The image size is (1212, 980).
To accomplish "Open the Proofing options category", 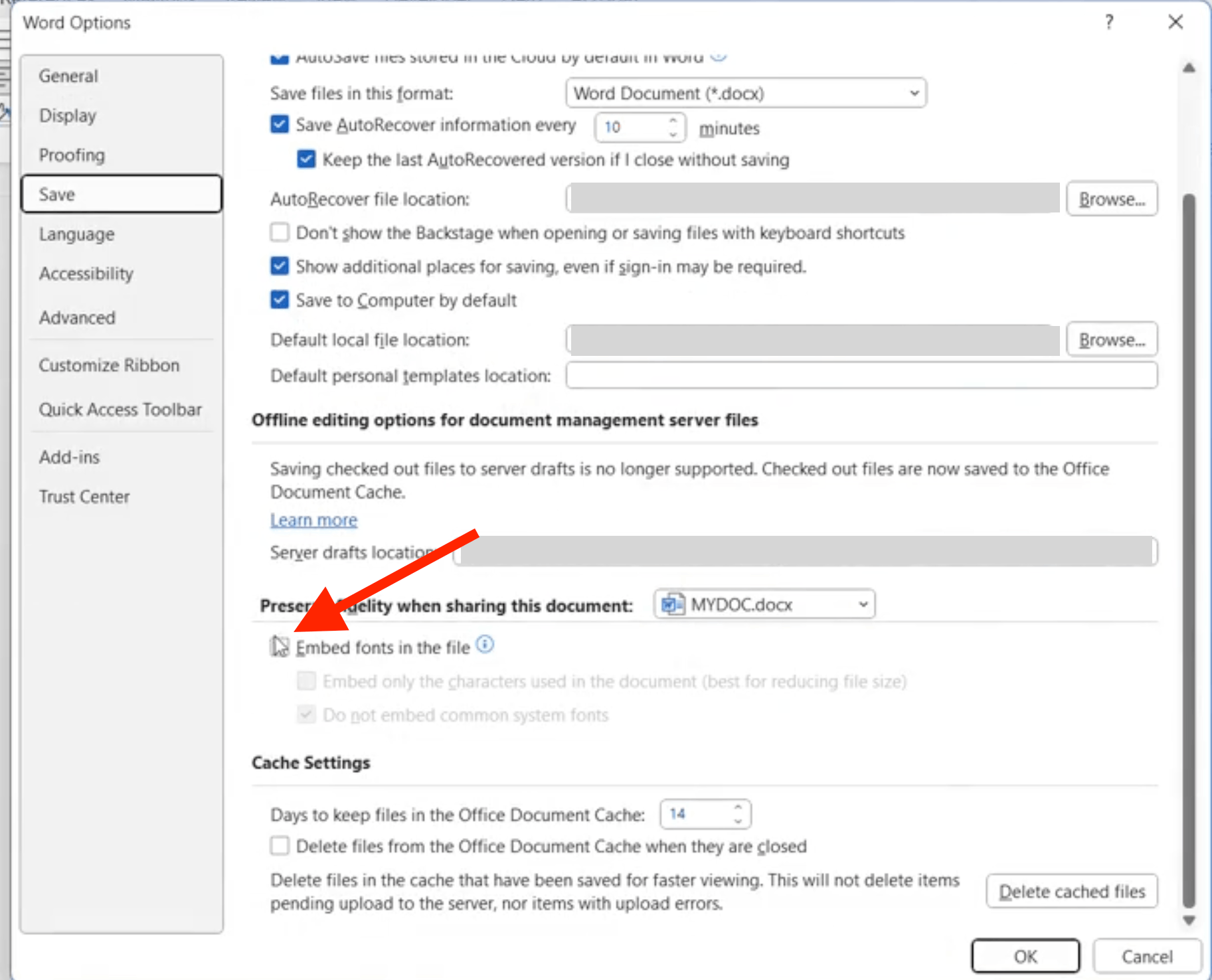I will pos(122,155).
